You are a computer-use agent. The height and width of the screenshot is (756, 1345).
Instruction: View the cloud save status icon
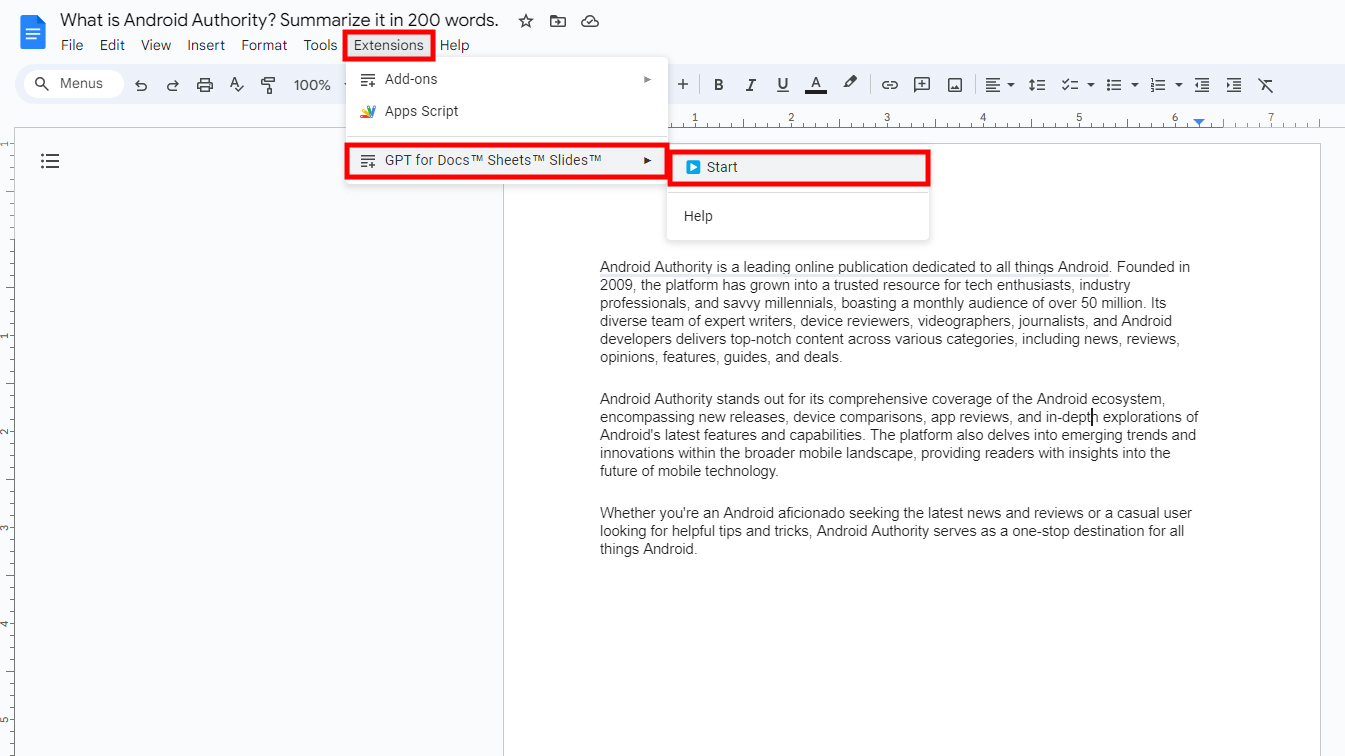click(x=590, y=21)
